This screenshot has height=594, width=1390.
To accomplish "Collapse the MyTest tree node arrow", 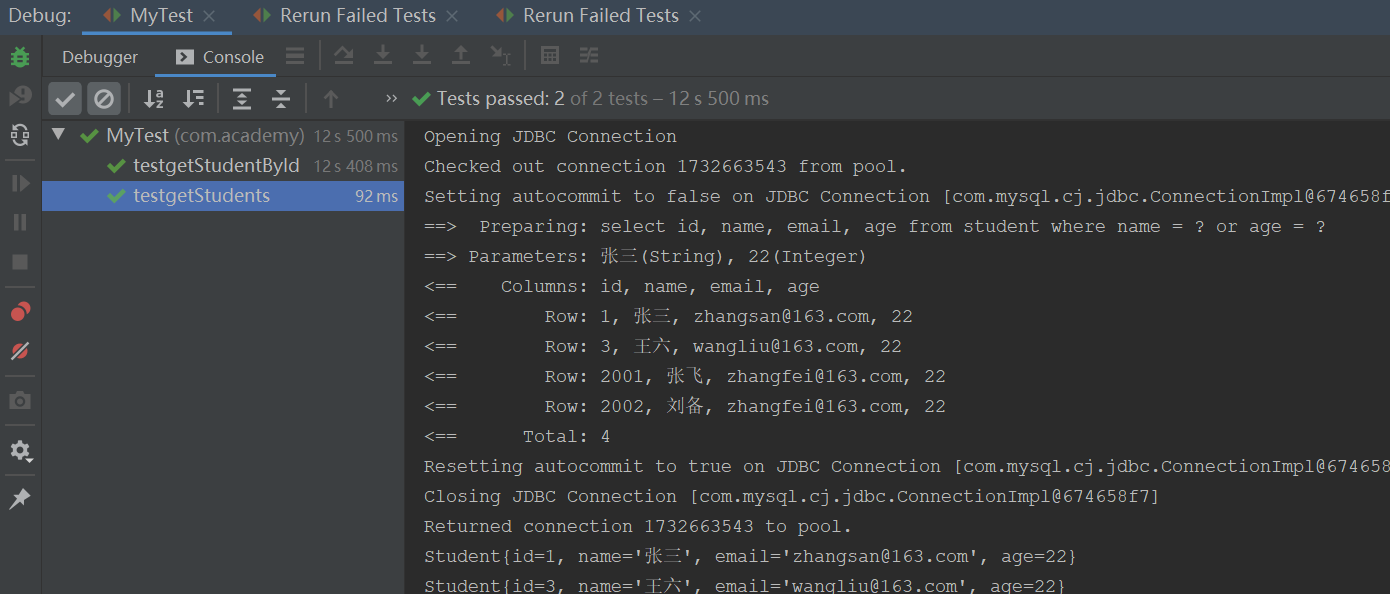I will point(59,135).
